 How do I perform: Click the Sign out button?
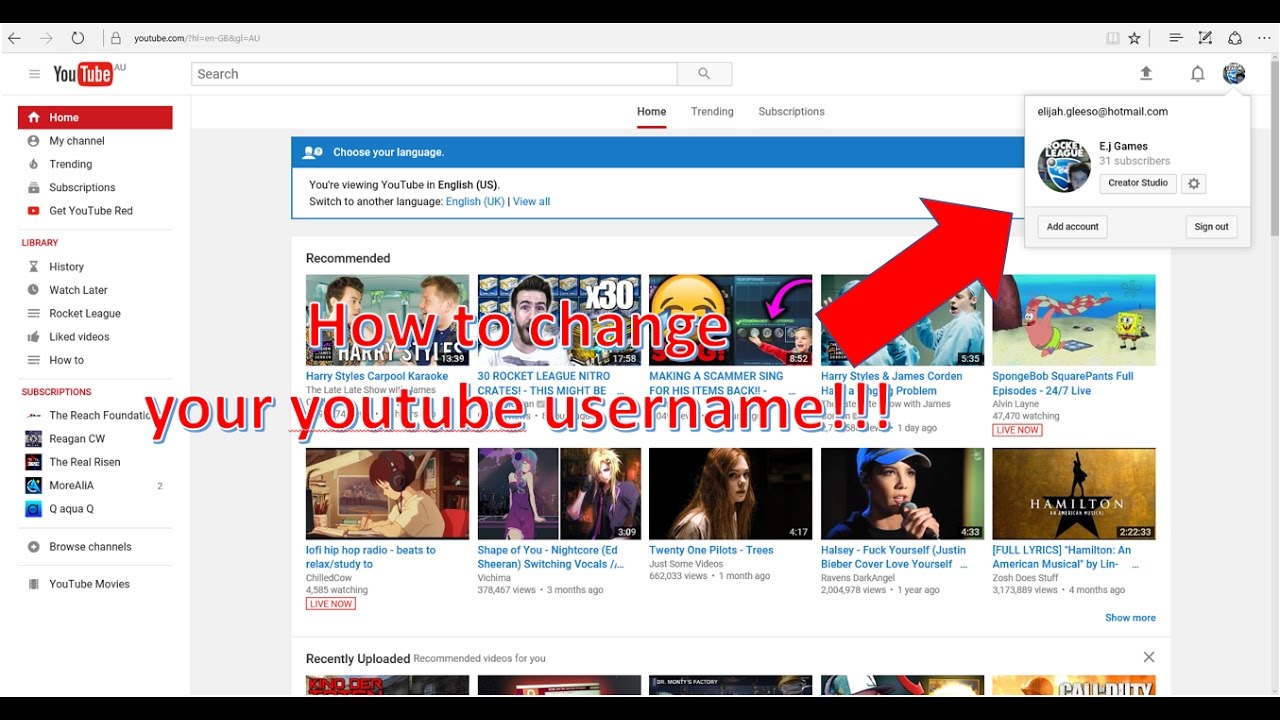(1211, 227)
